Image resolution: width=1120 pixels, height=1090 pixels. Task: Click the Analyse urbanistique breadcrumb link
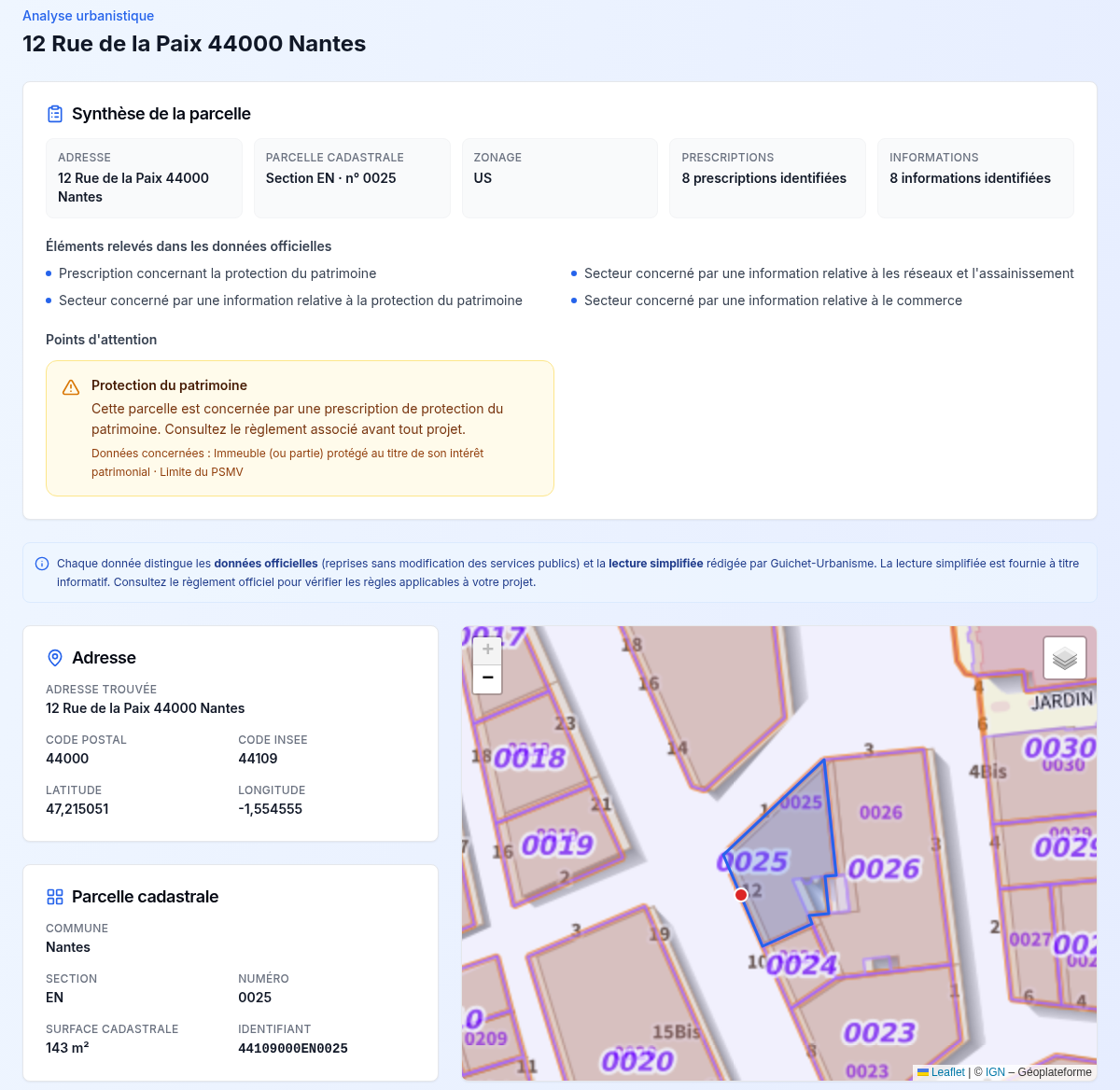point(88,16)
